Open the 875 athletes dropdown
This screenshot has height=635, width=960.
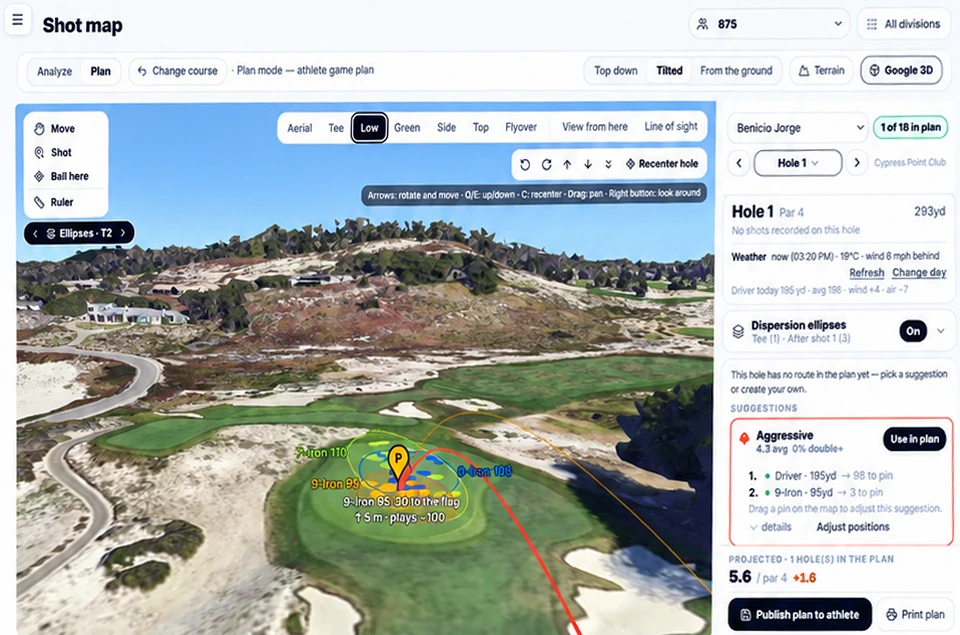point(769,24)
